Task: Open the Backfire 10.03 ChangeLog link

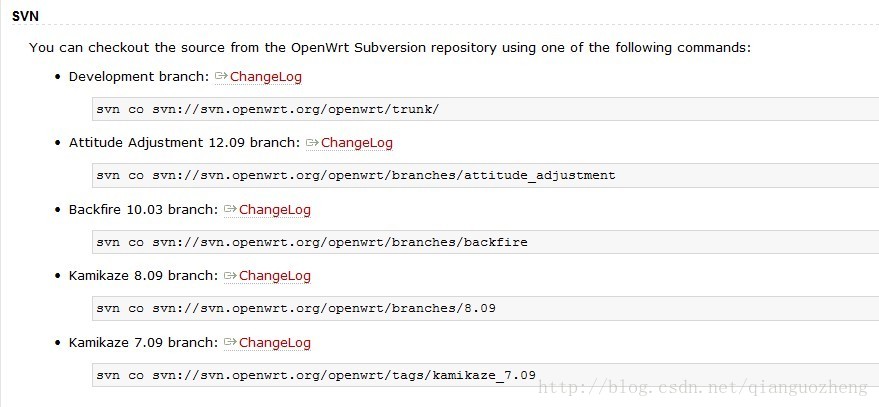Action: [x=275, y=210]
